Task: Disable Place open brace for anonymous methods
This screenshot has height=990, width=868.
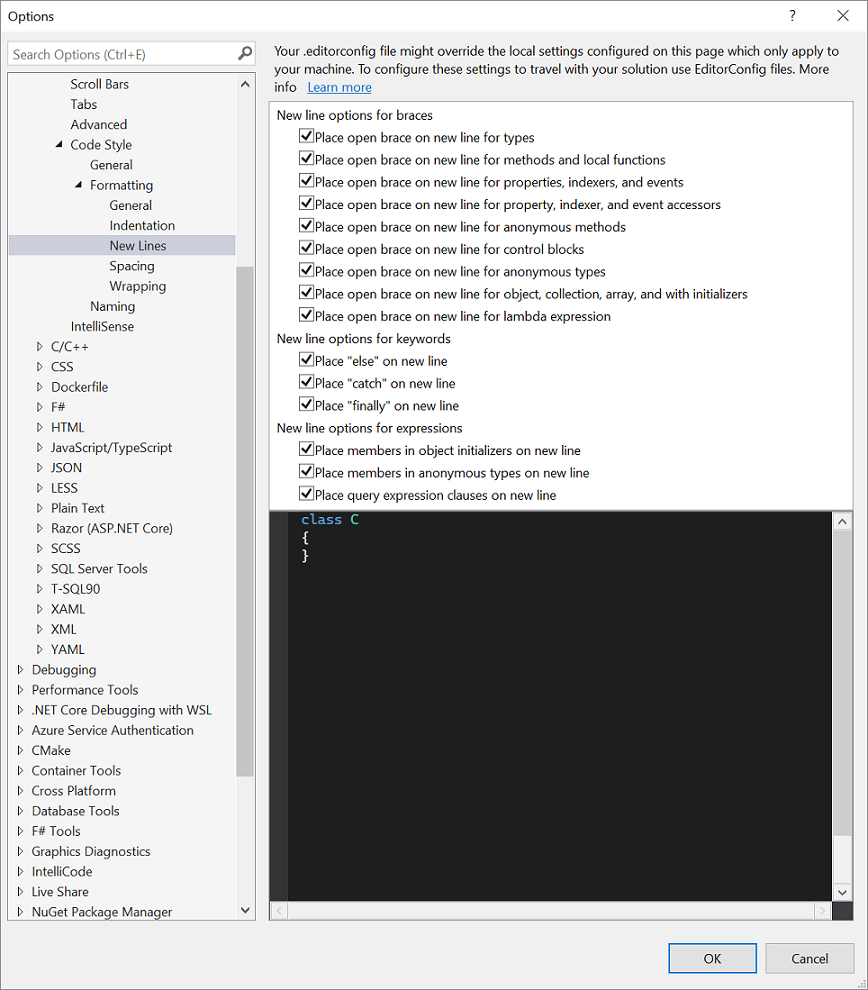Action: (x=306, y=226)
